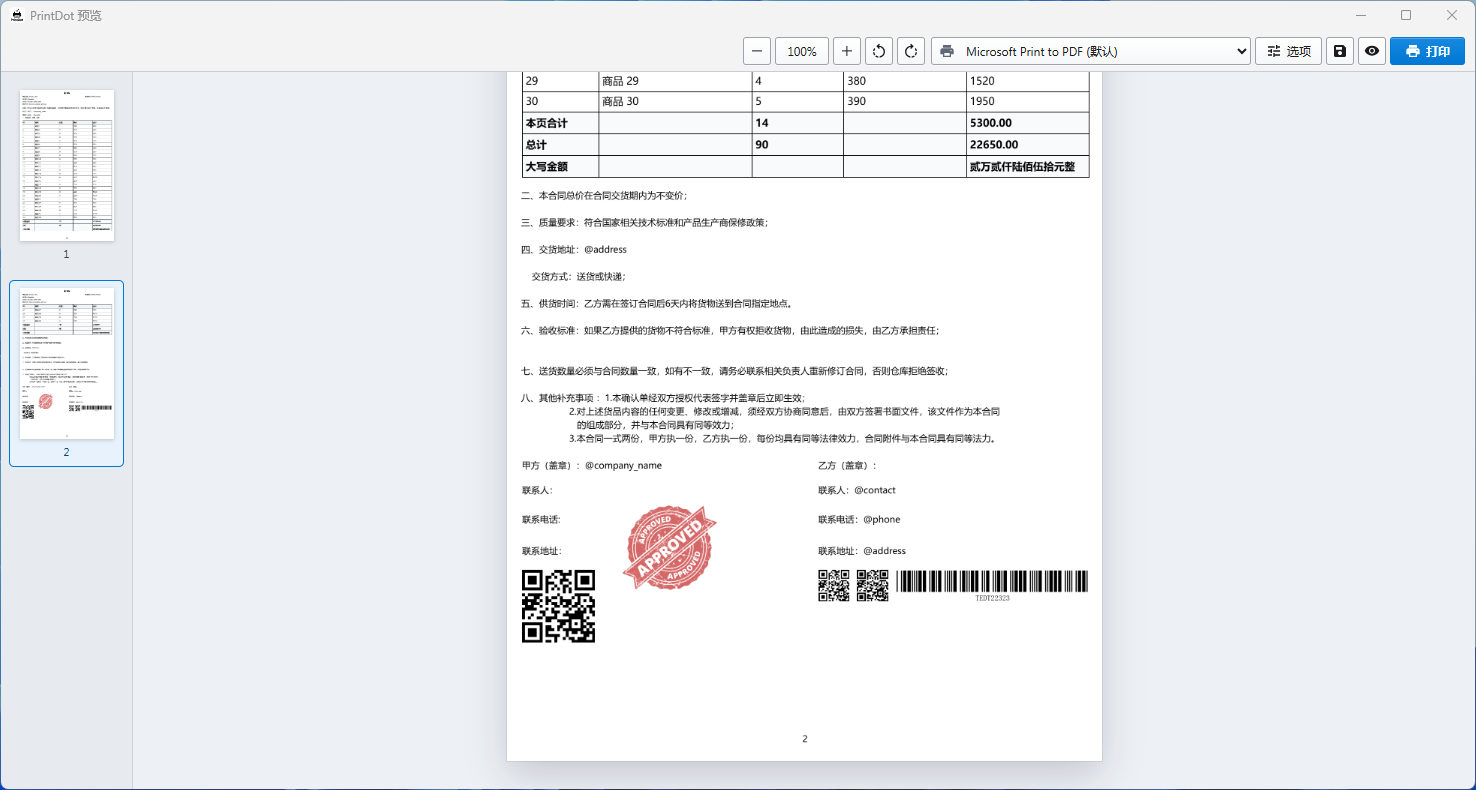Zoom out with the minus button
The width and height of the screenshot is (1476, 790).
[x=757, y=51]
